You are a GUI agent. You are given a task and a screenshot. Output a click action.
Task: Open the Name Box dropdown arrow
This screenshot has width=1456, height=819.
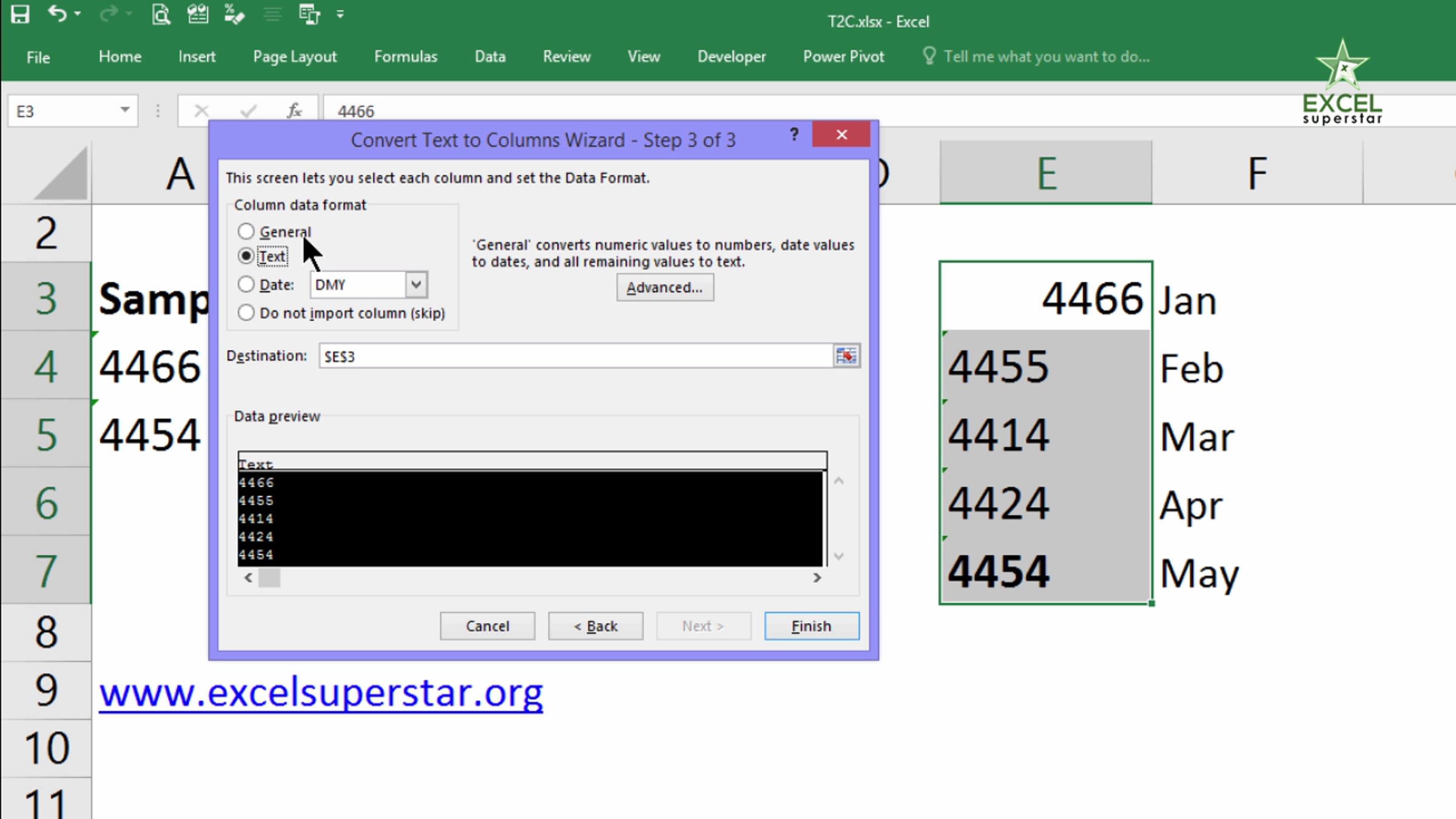pos(125,110)
